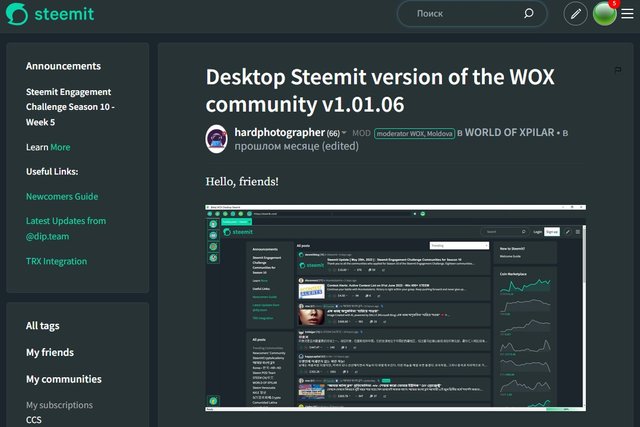Open the post editor pencil icon
640x427 pixels.
(576, 14)
